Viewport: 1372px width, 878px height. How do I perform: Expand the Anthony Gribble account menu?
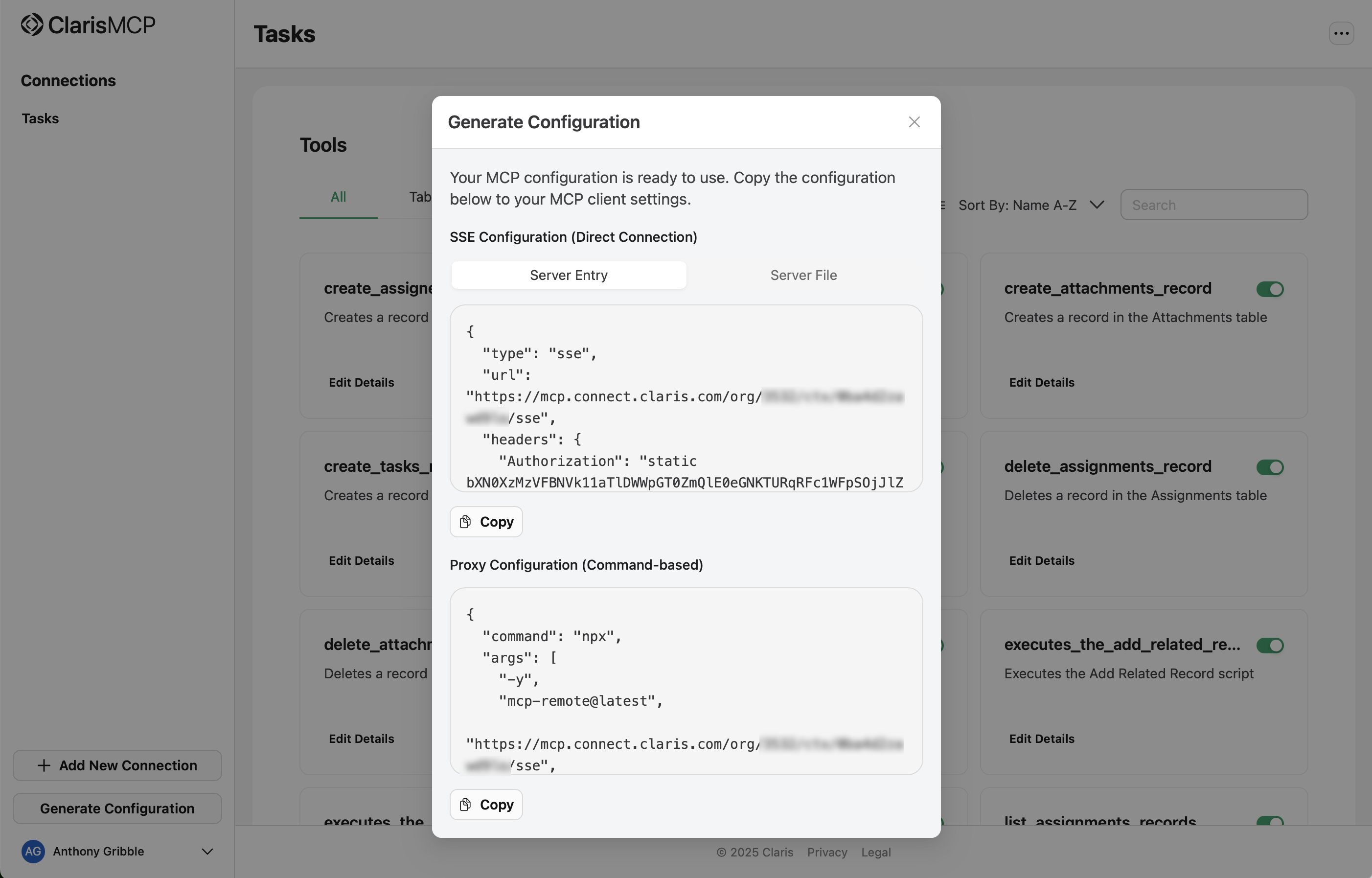pyautogui.click(x=207, y=851)
